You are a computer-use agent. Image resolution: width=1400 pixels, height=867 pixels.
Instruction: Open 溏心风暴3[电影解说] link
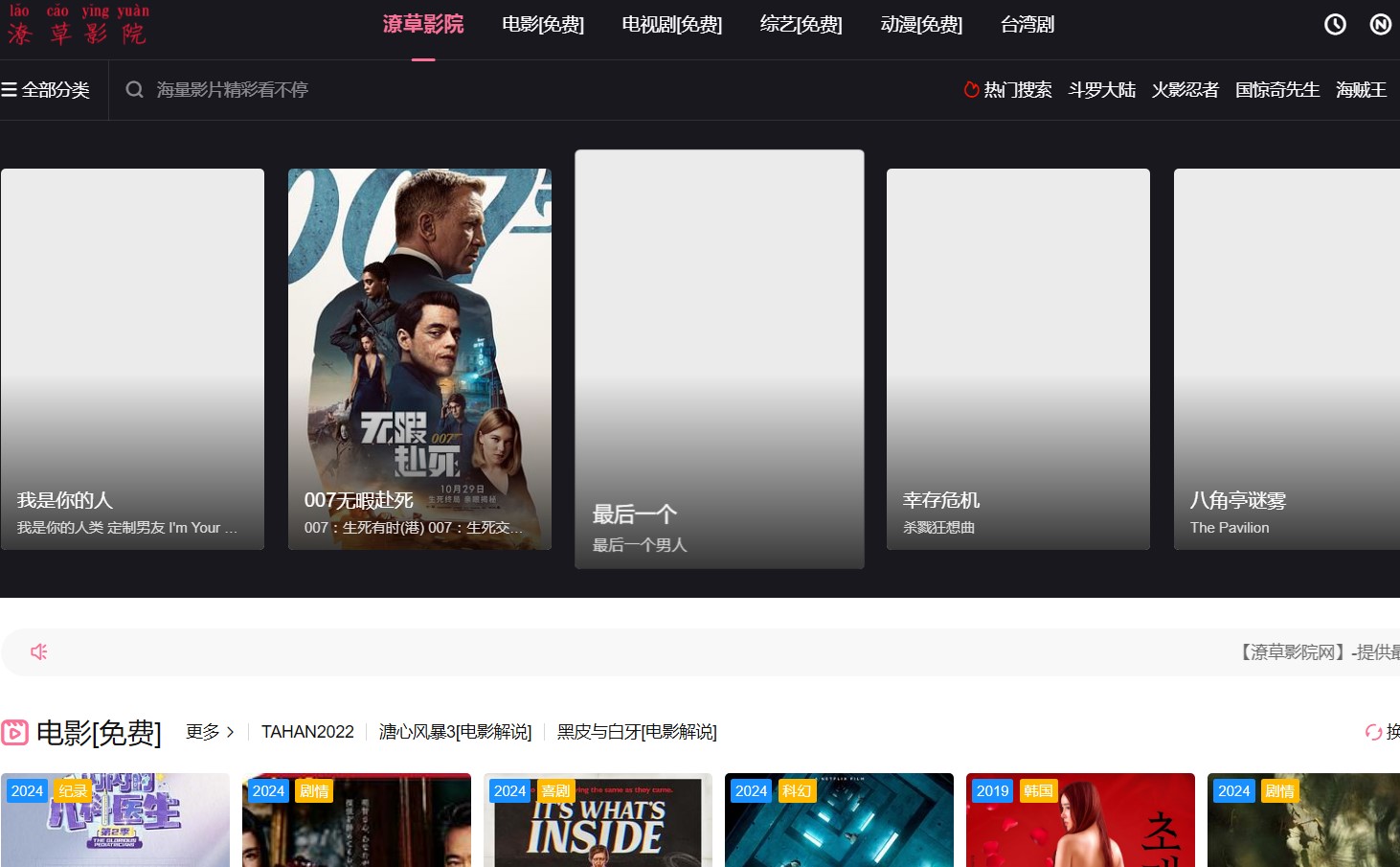(455, 732)
